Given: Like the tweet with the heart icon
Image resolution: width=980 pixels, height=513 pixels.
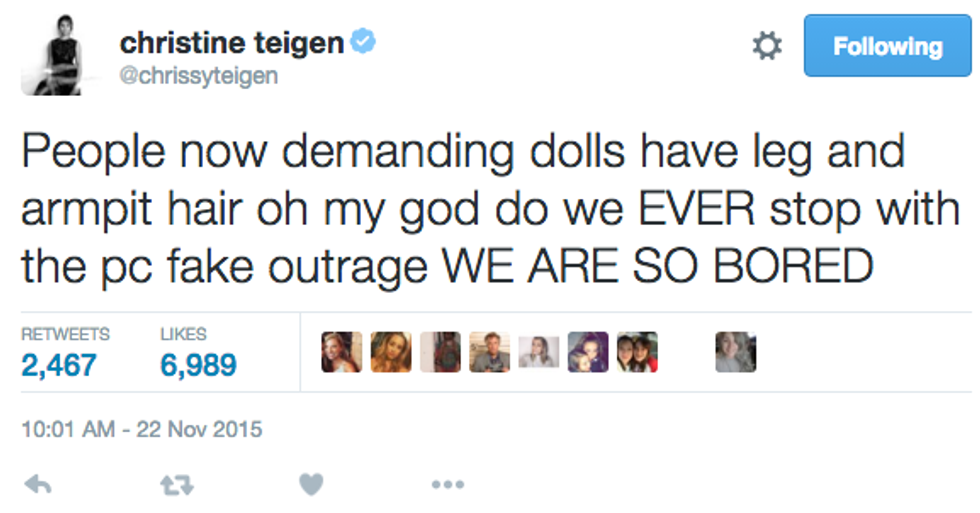Looking at the screenshot, I should coord(311,486).
